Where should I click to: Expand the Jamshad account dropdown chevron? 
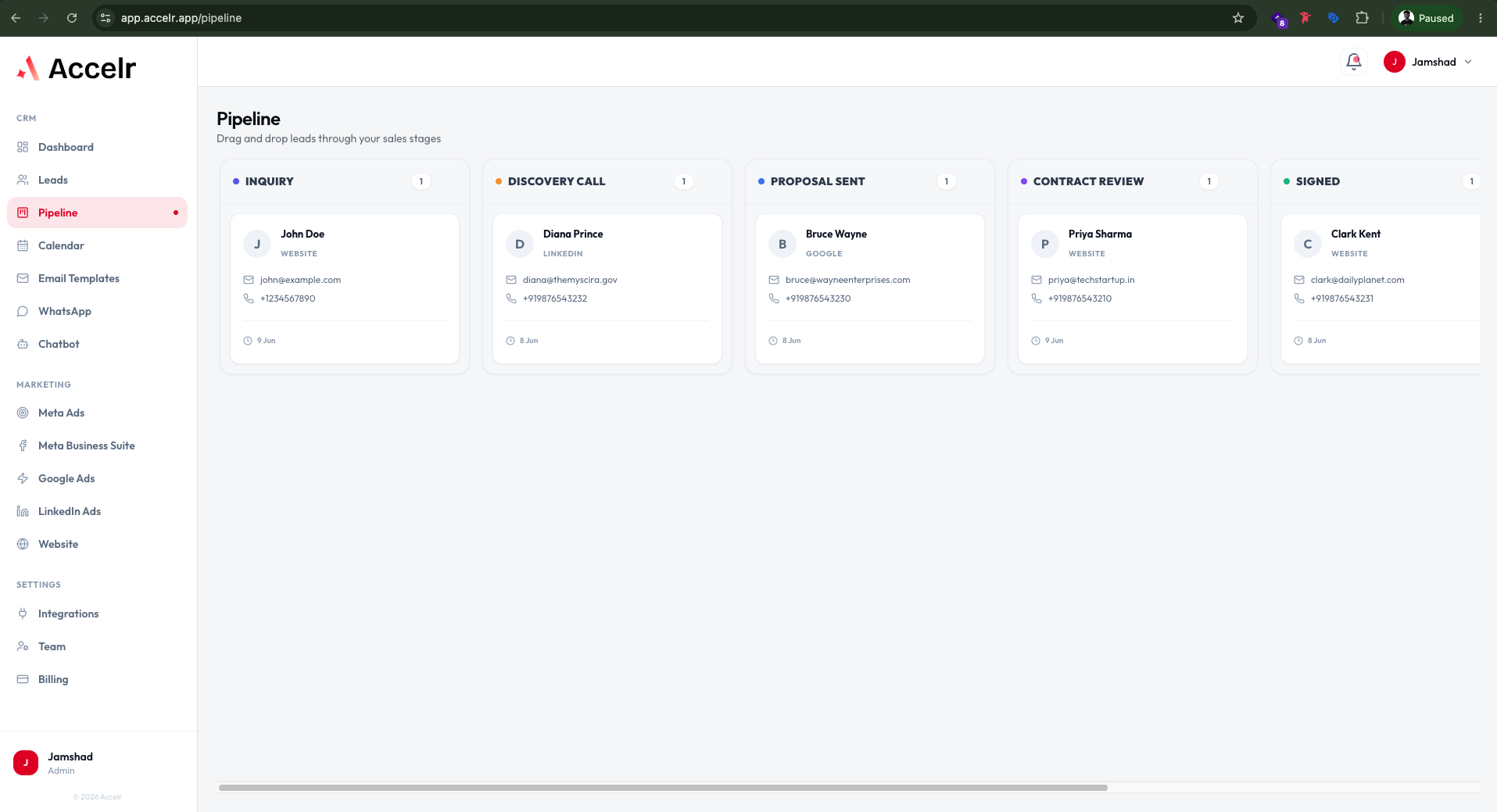tap(1468, 62)
